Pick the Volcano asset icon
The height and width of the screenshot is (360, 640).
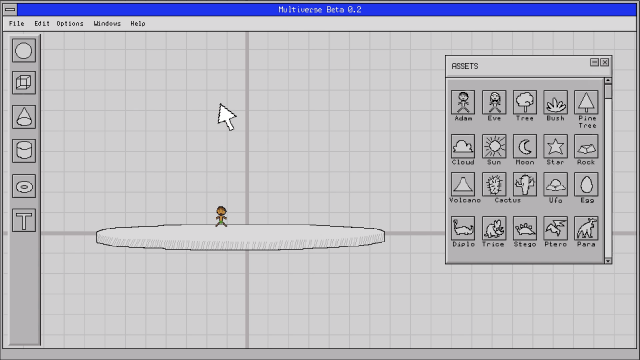463,184
